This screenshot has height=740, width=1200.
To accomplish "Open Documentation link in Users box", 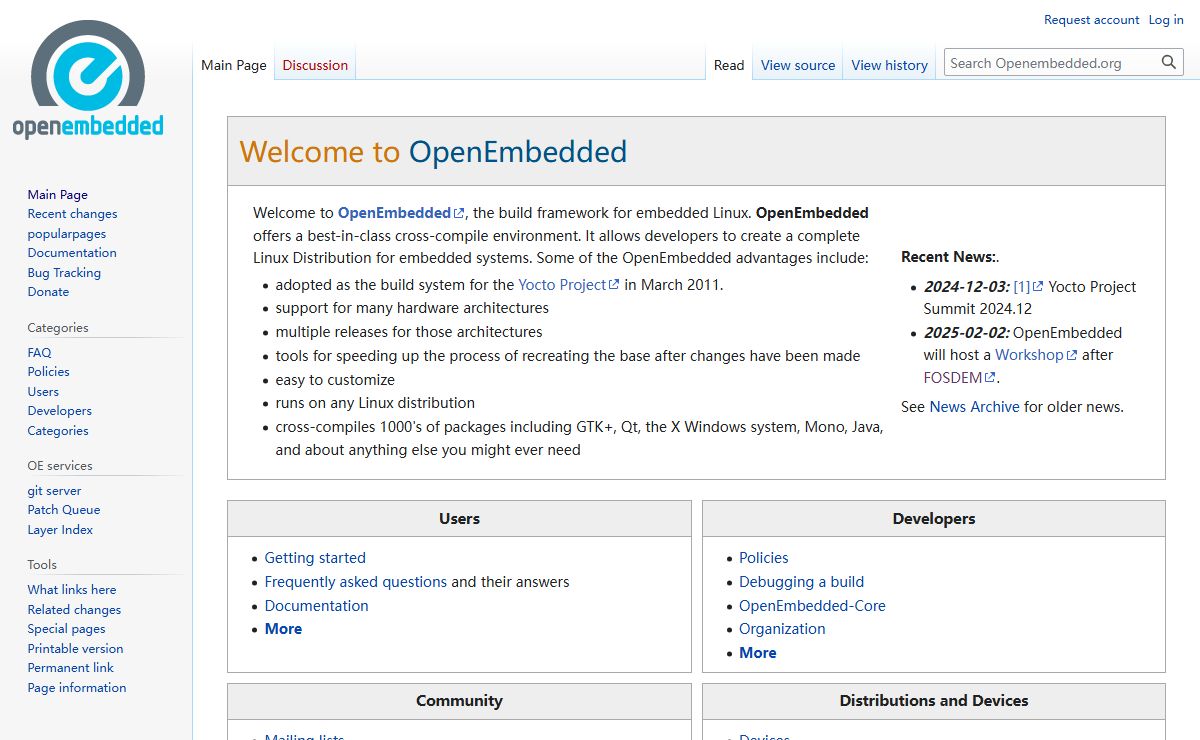I will tap(316, 606).
